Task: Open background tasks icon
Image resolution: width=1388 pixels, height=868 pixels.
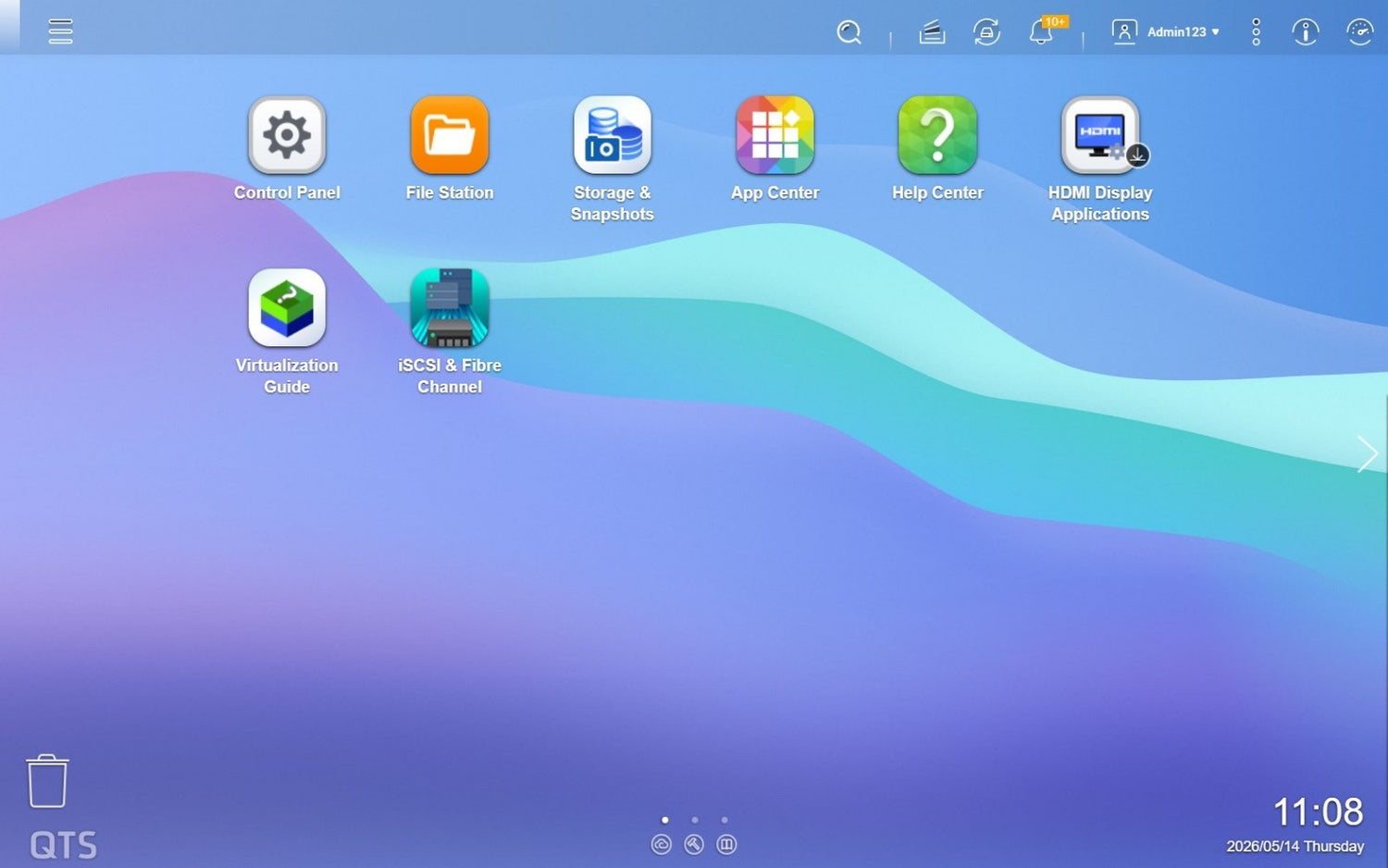Action: click(x=932, y=32)
